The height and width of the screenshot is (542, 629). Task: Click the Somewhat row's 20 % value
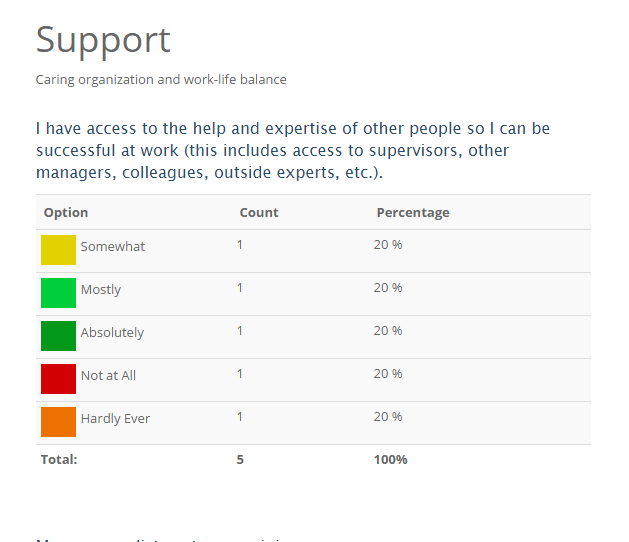pos(388,245)
